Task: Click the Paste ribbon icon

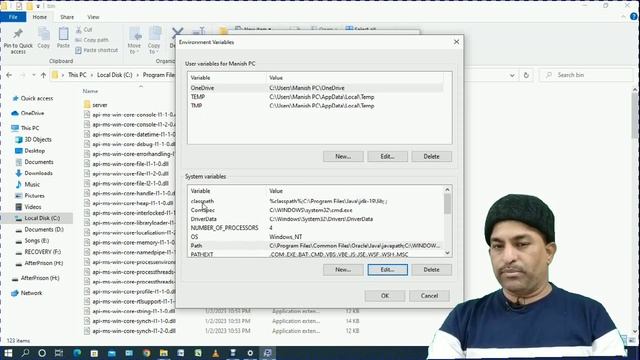Action: pyautogui.click(x=63, y=38)
